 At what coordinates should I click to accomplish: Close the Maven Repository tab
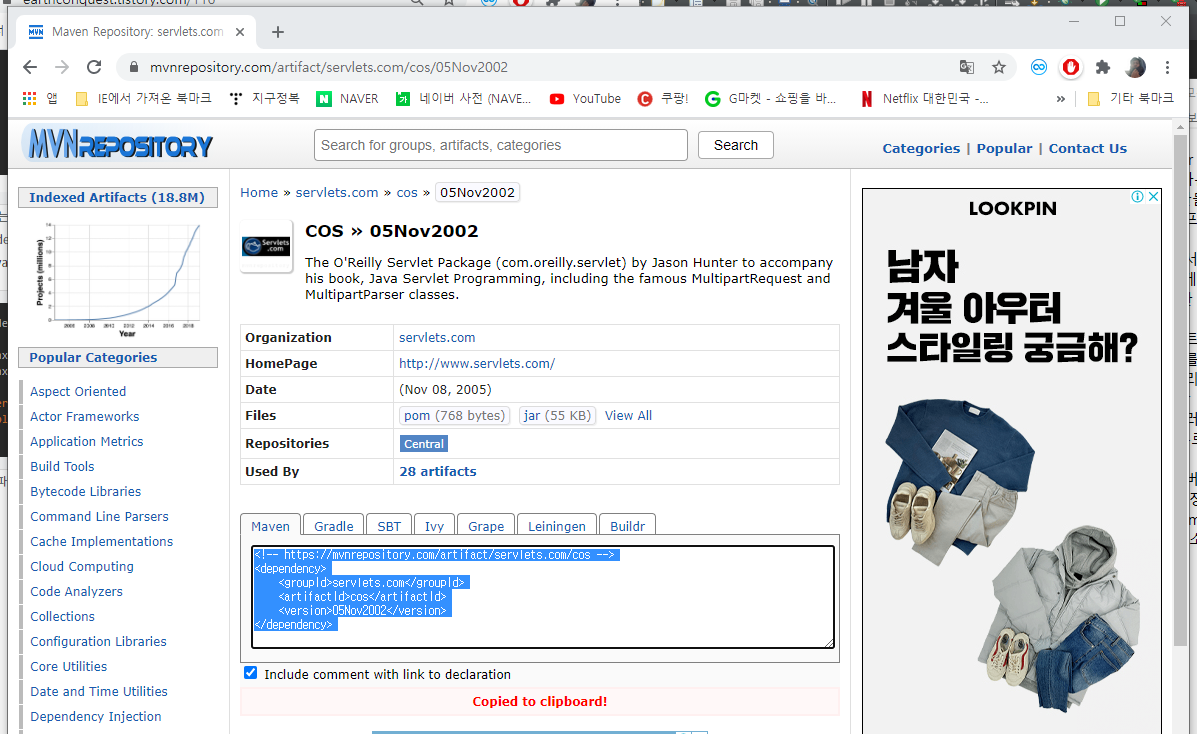[240, 32]
